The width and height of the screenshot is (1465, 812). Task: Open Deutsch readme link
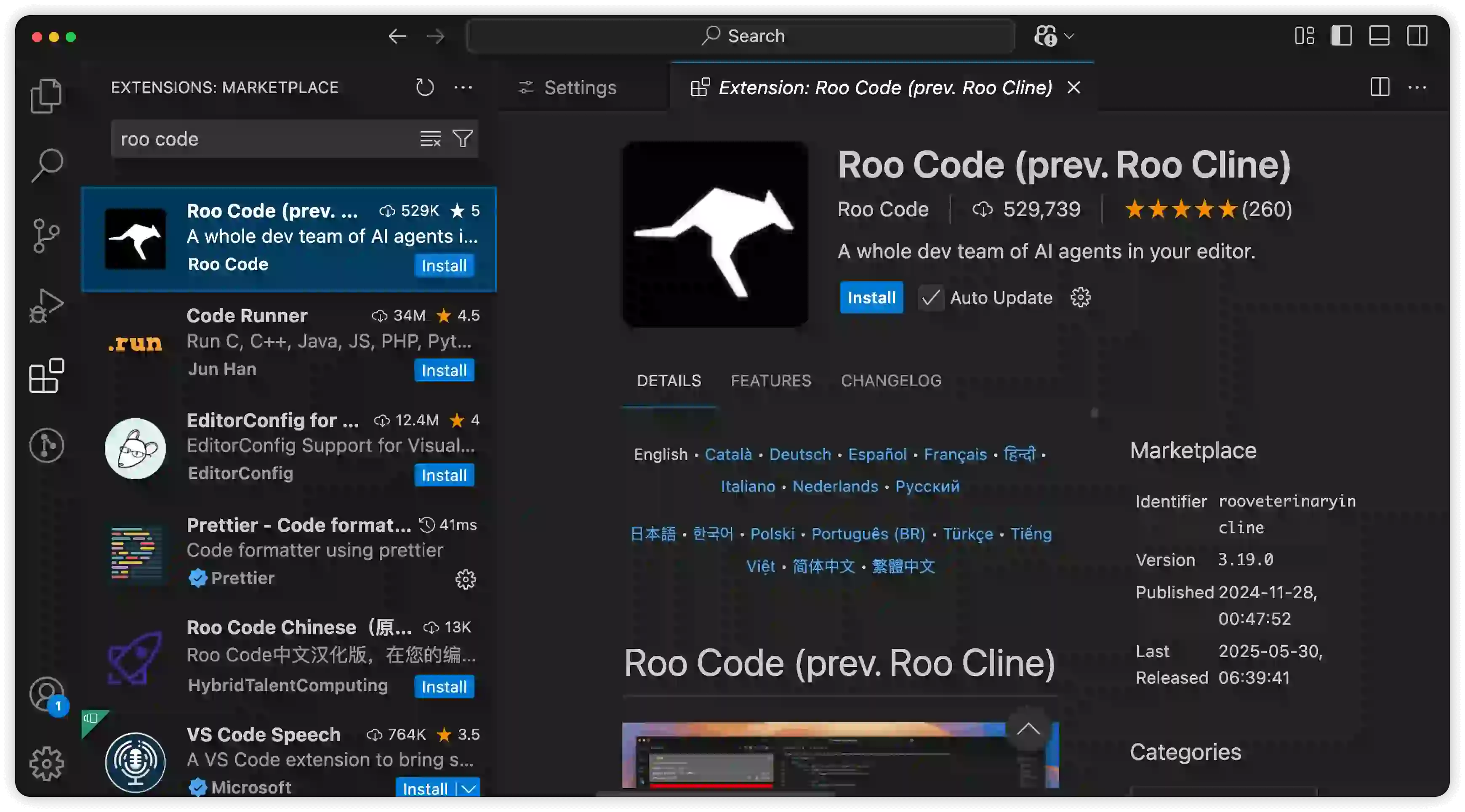pyautogui.click(x=800, y=454)
